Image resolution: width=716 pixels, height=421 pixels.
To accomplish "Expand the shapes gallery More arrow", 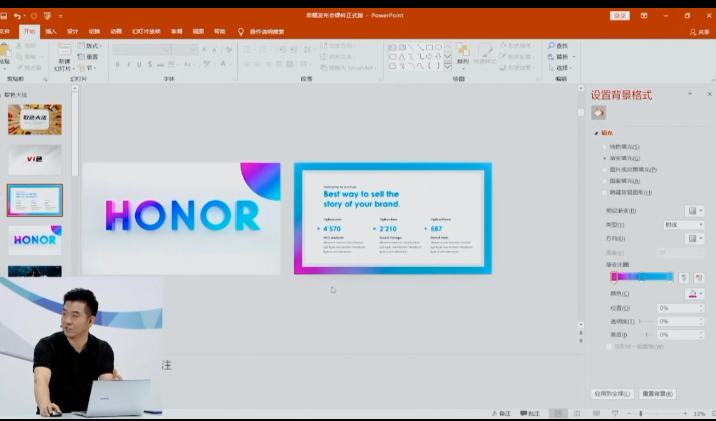I will [x=448, y=66].
